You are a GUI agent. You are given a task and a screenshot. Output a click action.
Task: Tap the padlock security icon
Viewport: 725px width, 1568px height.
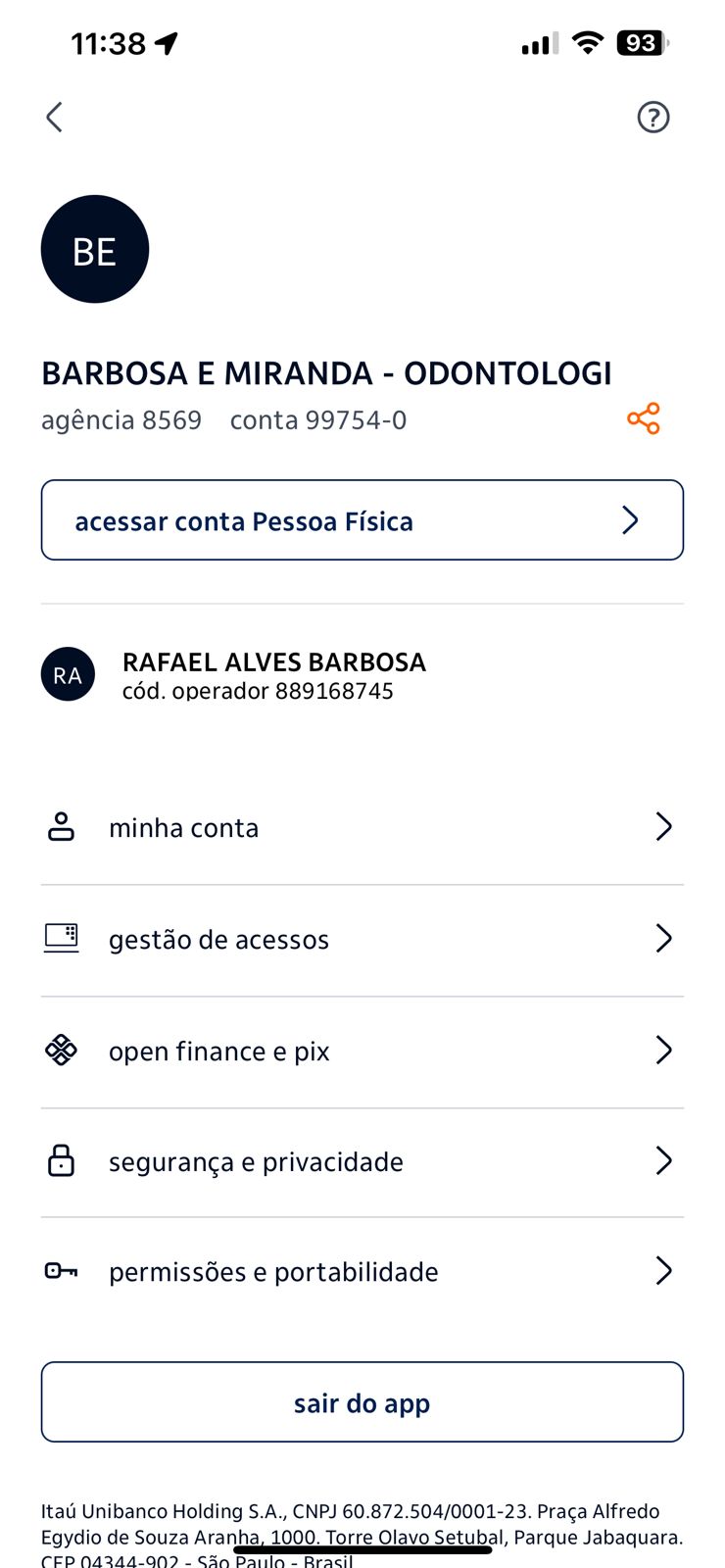pyautogui.click(x=62, y=1160)
